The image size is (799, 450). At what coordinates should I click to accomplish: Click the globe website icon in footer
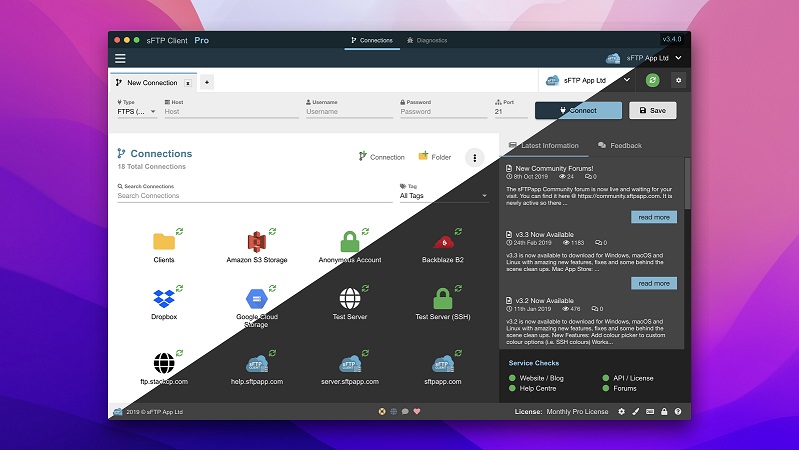click(x=393, y=411)
